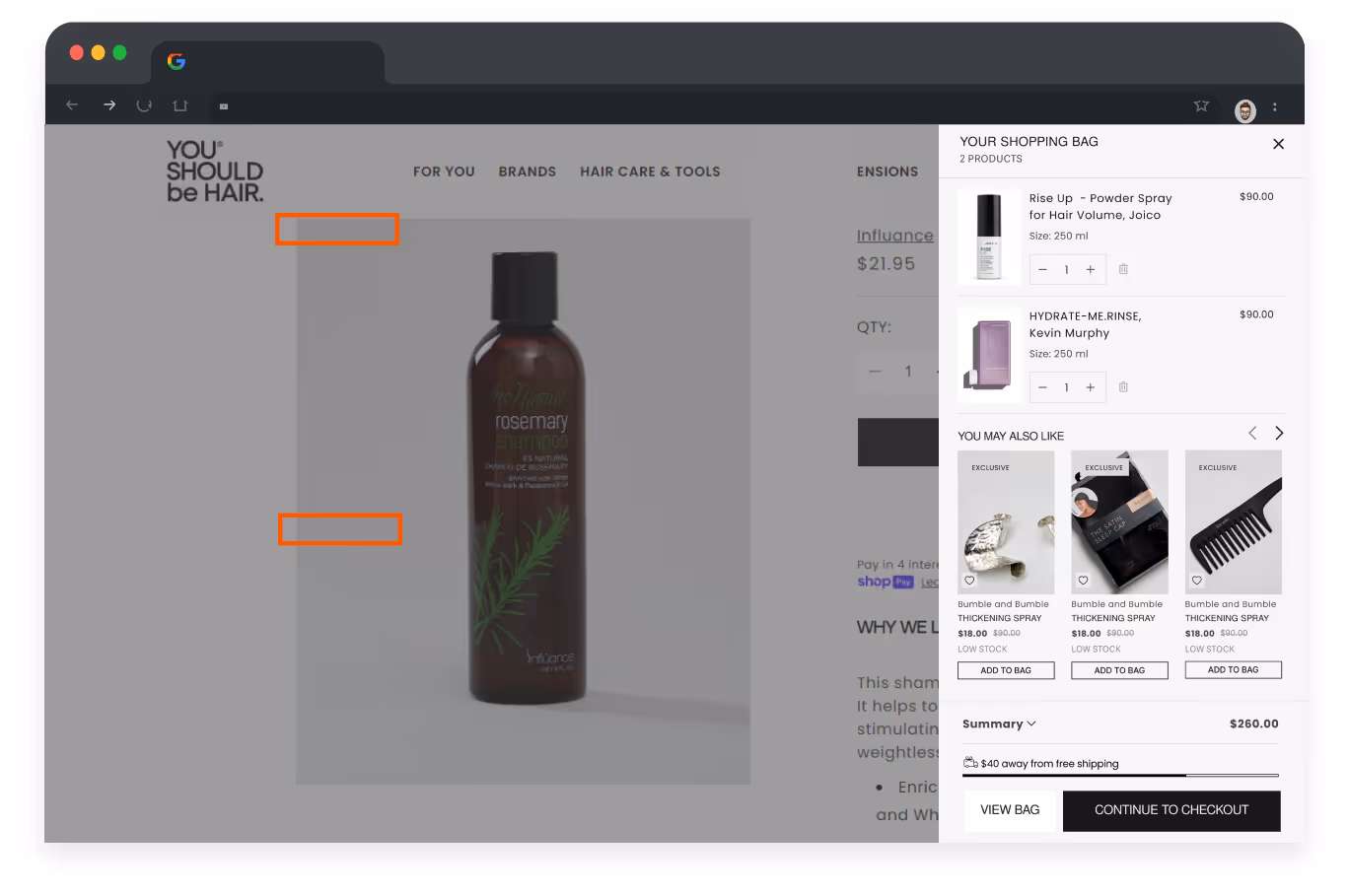
Task: Open satin sleep cap product image
Action: (1119, 521)
